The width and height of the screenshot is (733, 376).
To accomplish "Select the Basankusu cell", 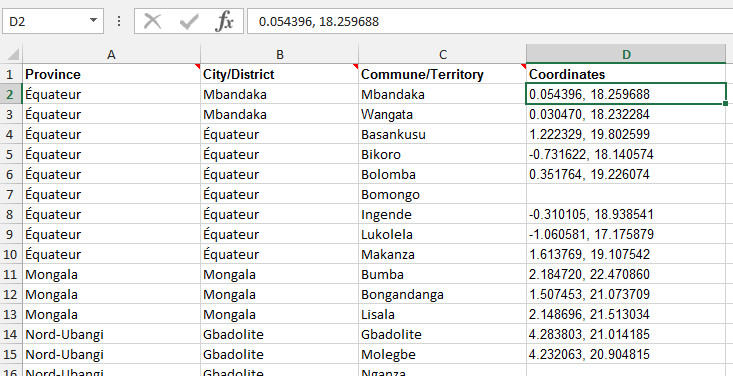I will [x=442, y=134].
